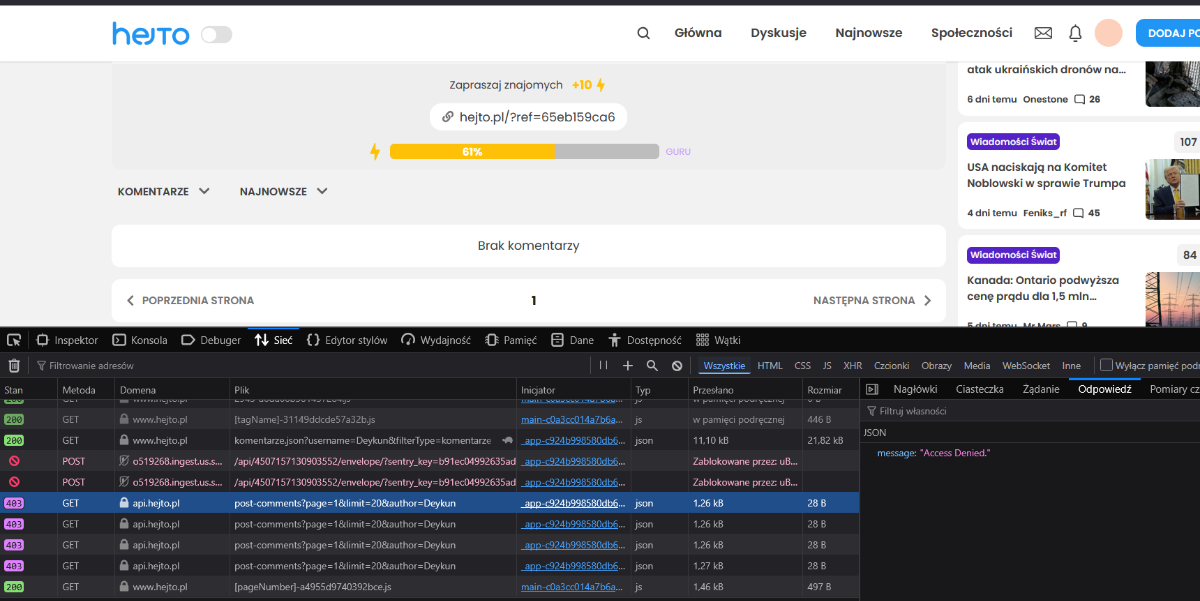
Task: Open request blocking icon in network toolbar
Action: tap(677, 366)
